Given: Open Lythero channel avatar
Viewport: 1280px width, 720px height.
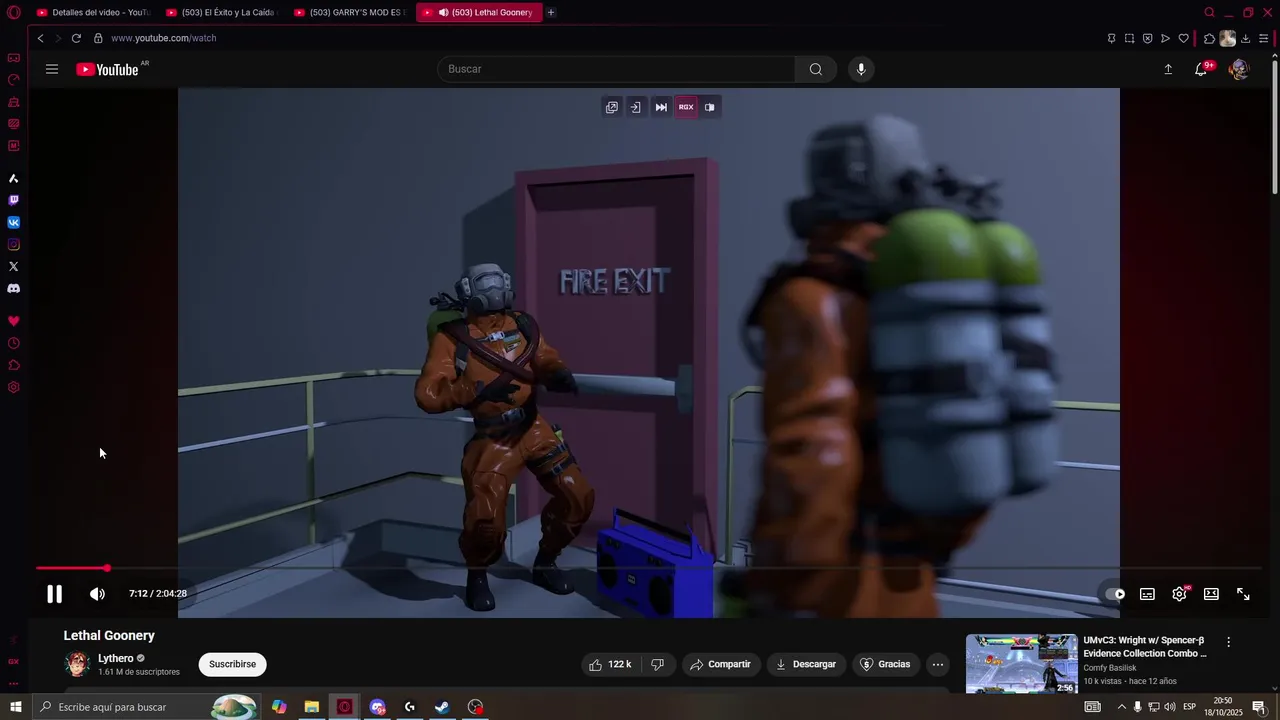Looking at the screenshot, I should point(77,664).
